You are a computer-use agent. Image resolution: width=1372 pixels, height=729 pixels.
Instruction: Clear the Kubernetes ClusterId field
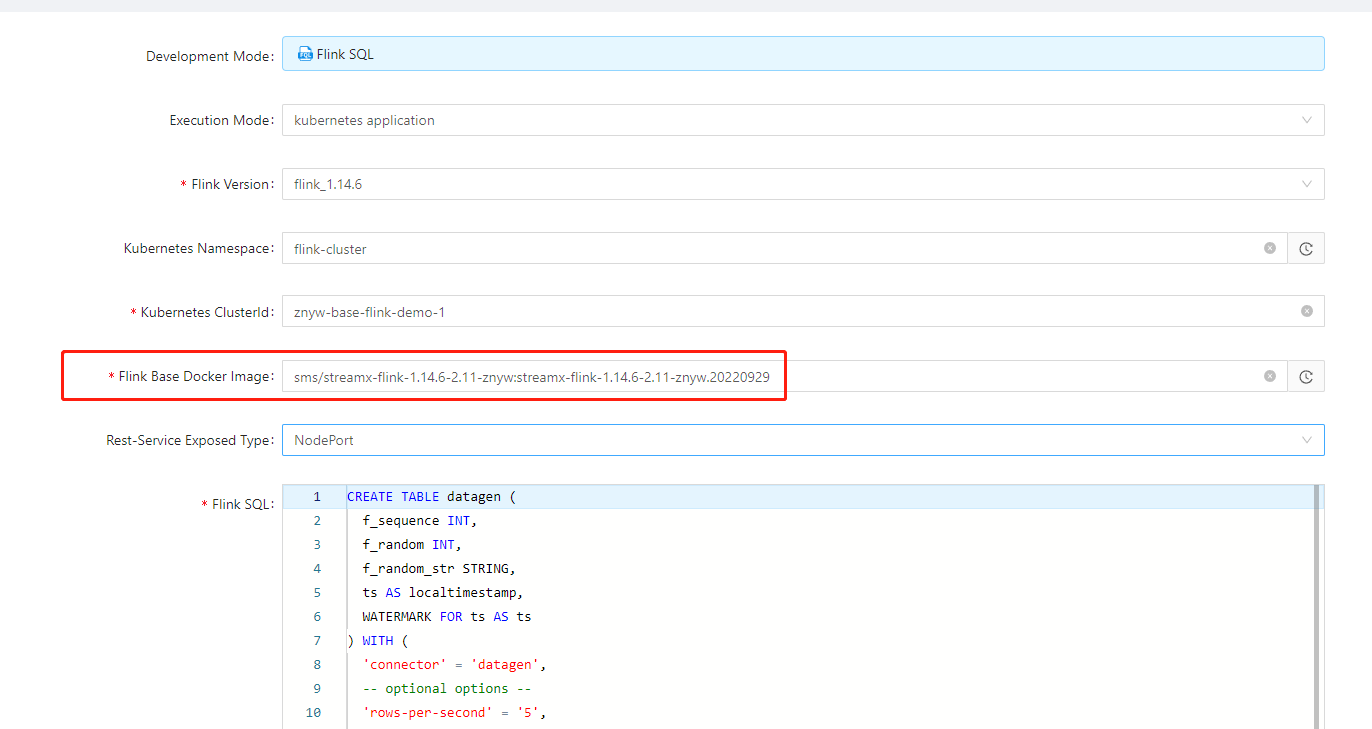pyautogui.click(x=1306, y=311)
